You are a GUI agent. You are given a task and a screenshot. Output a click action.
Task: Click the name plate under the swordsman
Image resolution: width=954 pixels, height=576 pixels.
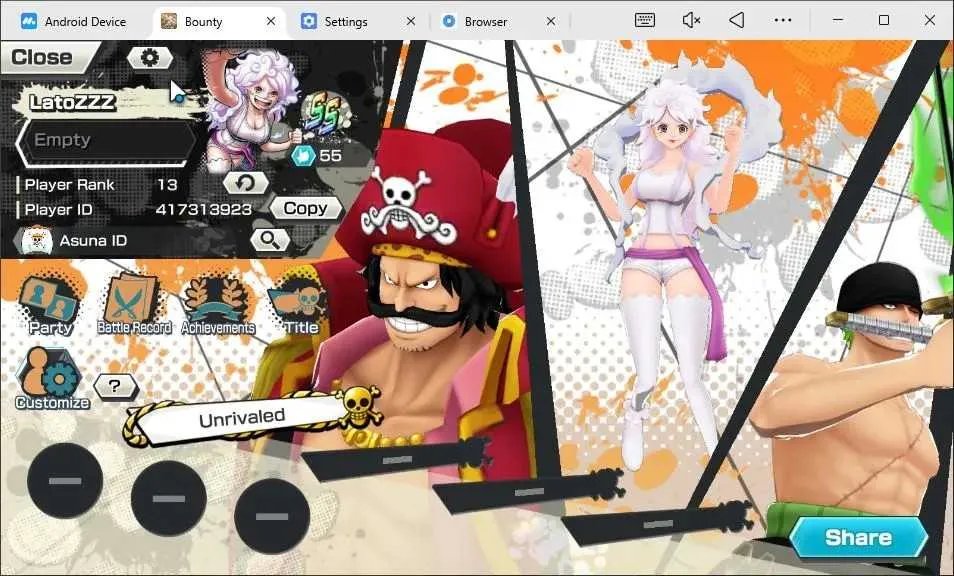point(658,523)
